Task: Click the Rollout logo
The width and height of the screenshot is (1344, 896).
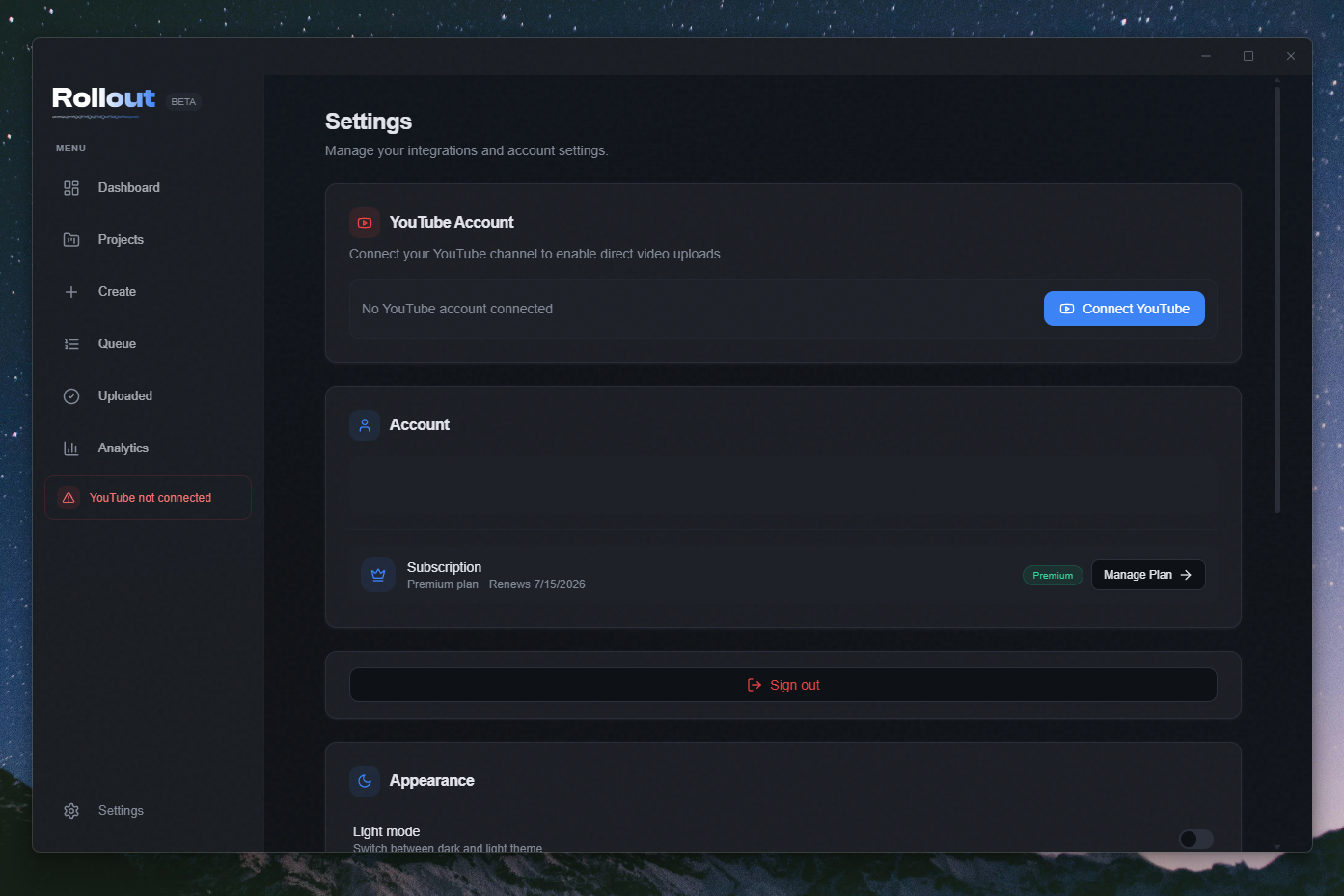Action: tap(103, 98)
